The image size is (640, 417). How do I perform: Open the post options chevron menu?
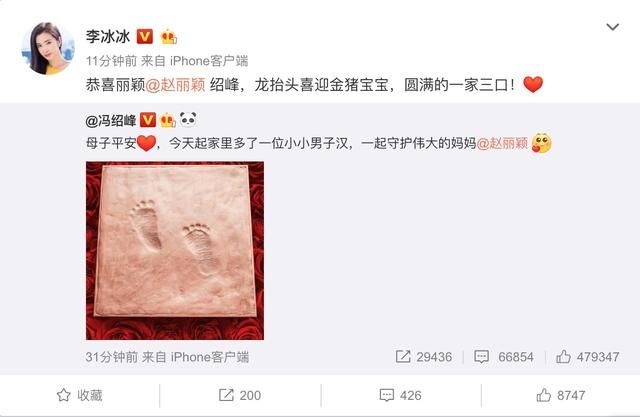(x=612, y=27)
